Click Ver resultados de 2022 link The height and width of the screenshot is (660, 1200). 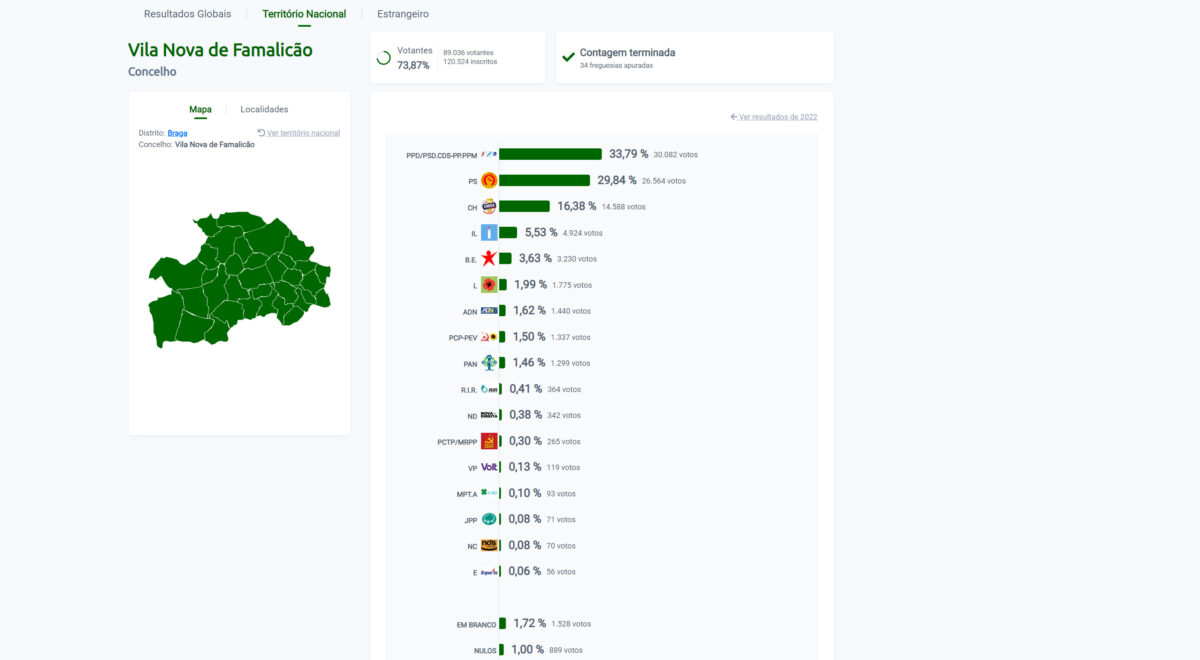pos(774,117)
